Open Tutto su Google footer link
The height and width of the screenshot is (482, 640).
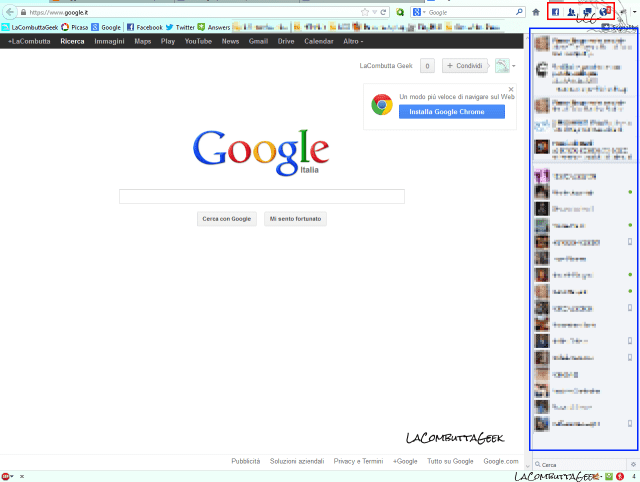(450, 461)
